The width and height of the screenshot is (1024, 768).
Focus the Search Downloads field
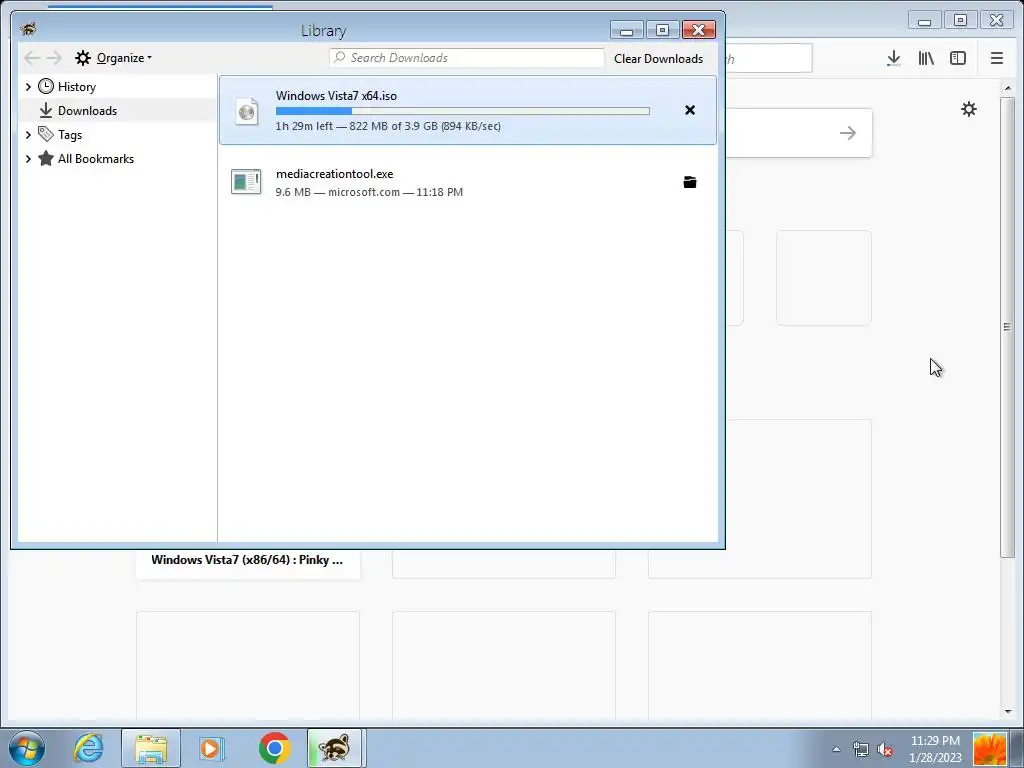pyautogui.click(x=467, y=57)
